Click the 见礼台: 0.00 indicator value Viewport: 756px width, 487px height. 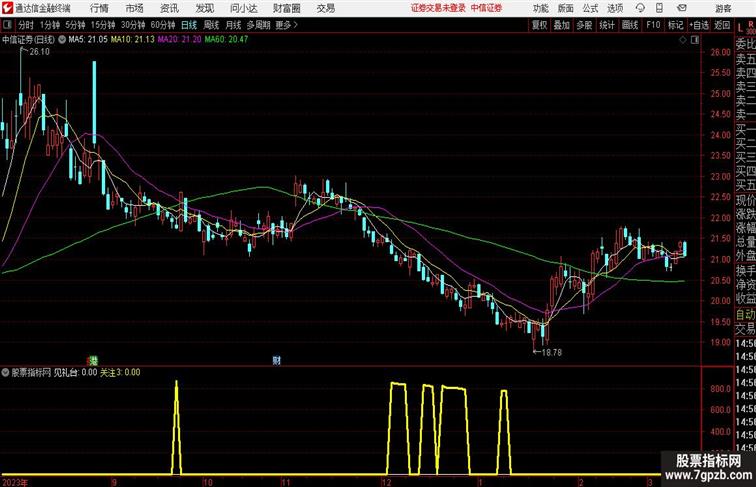coord(75,372)
